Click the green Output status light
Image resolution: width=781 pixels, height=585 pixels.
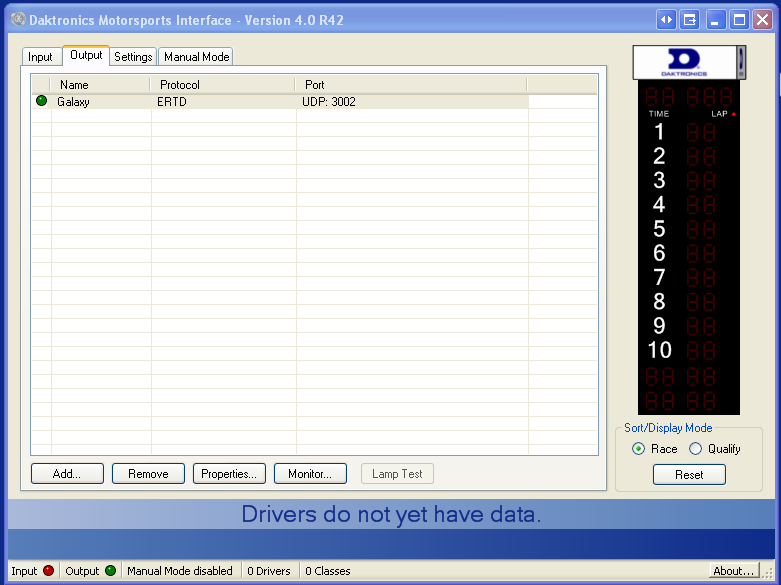[110, 571]
